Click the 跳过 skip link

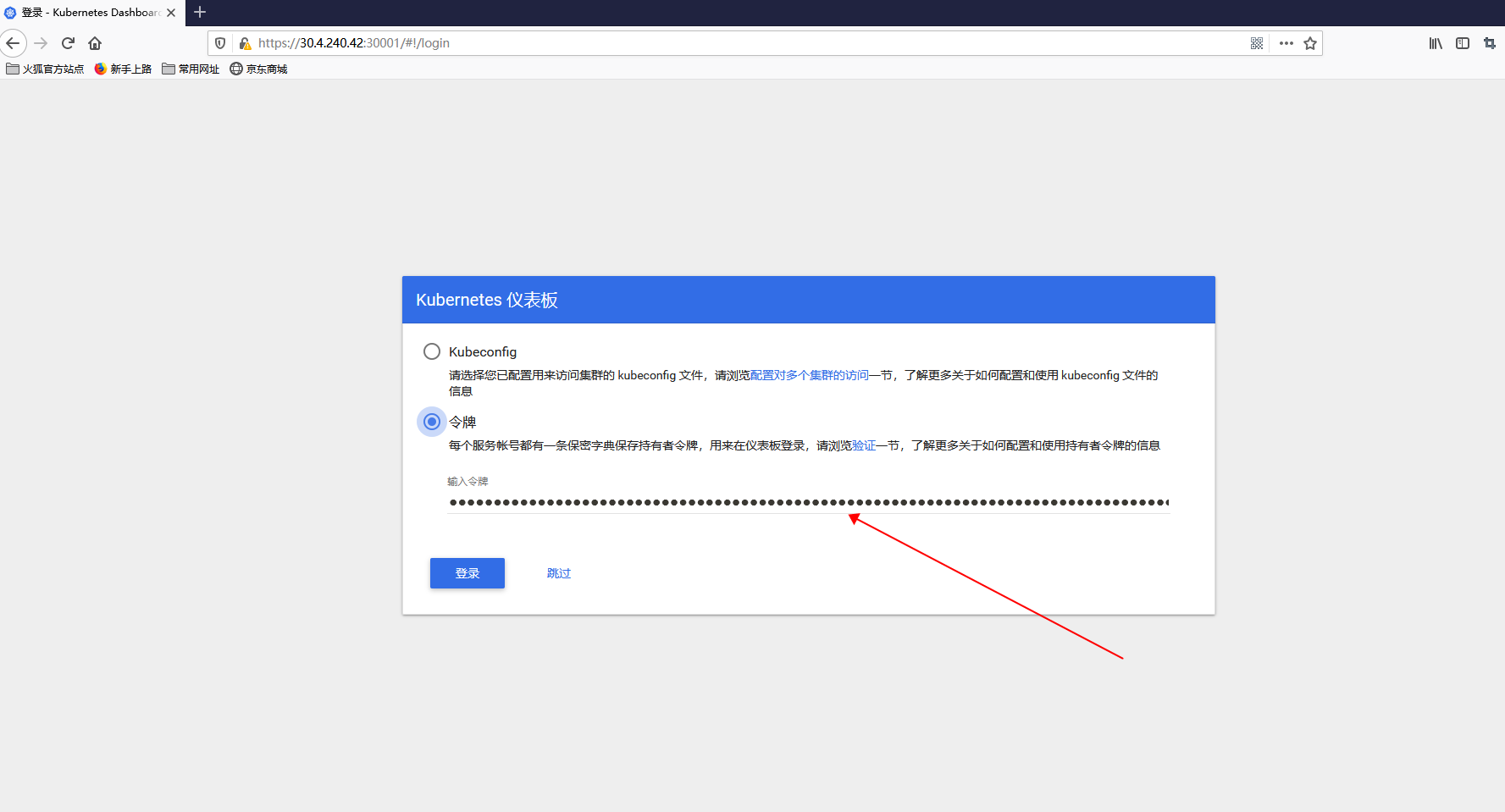click(559, 573)
